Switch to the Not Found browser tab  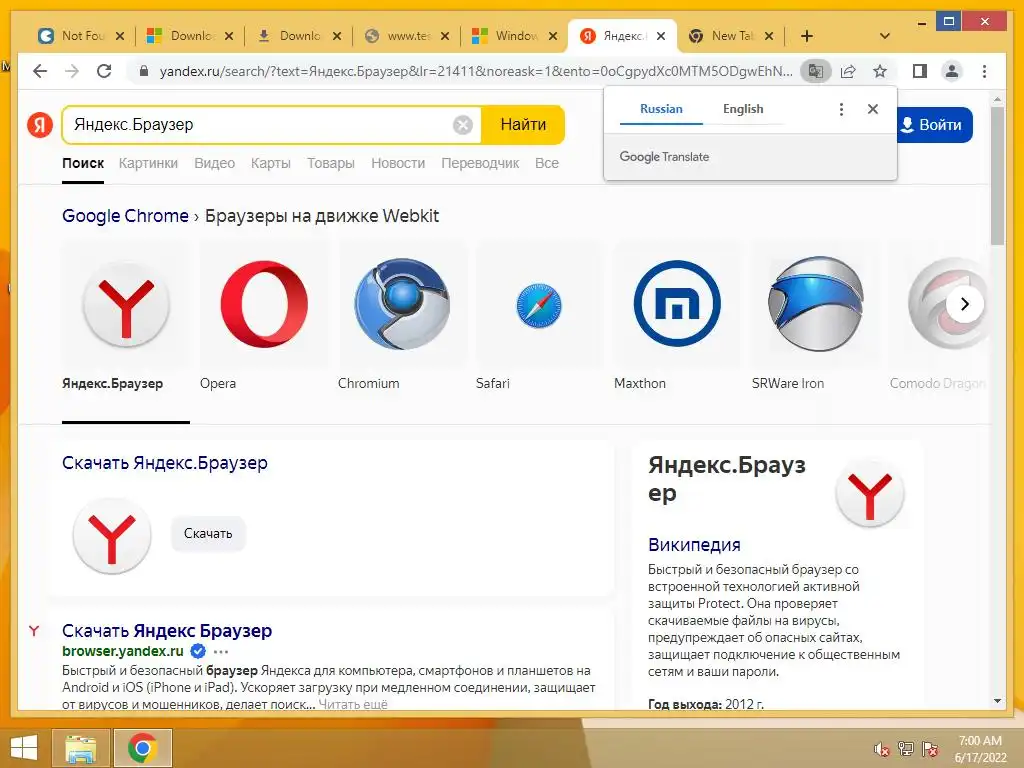pos(80,36)
